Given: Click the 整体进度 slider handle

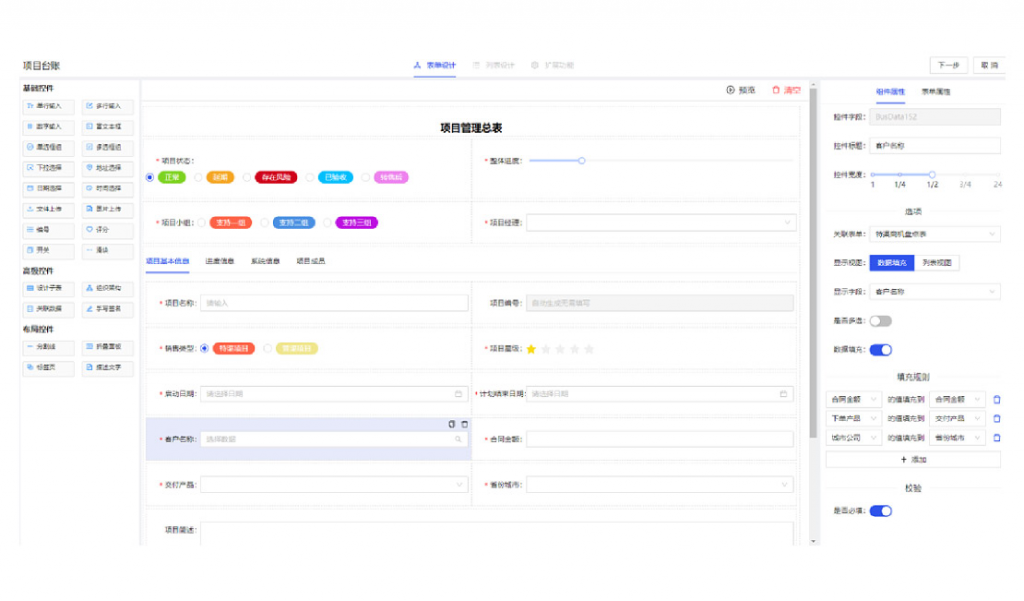Looking at the screenshot, I should click(582, 160).
